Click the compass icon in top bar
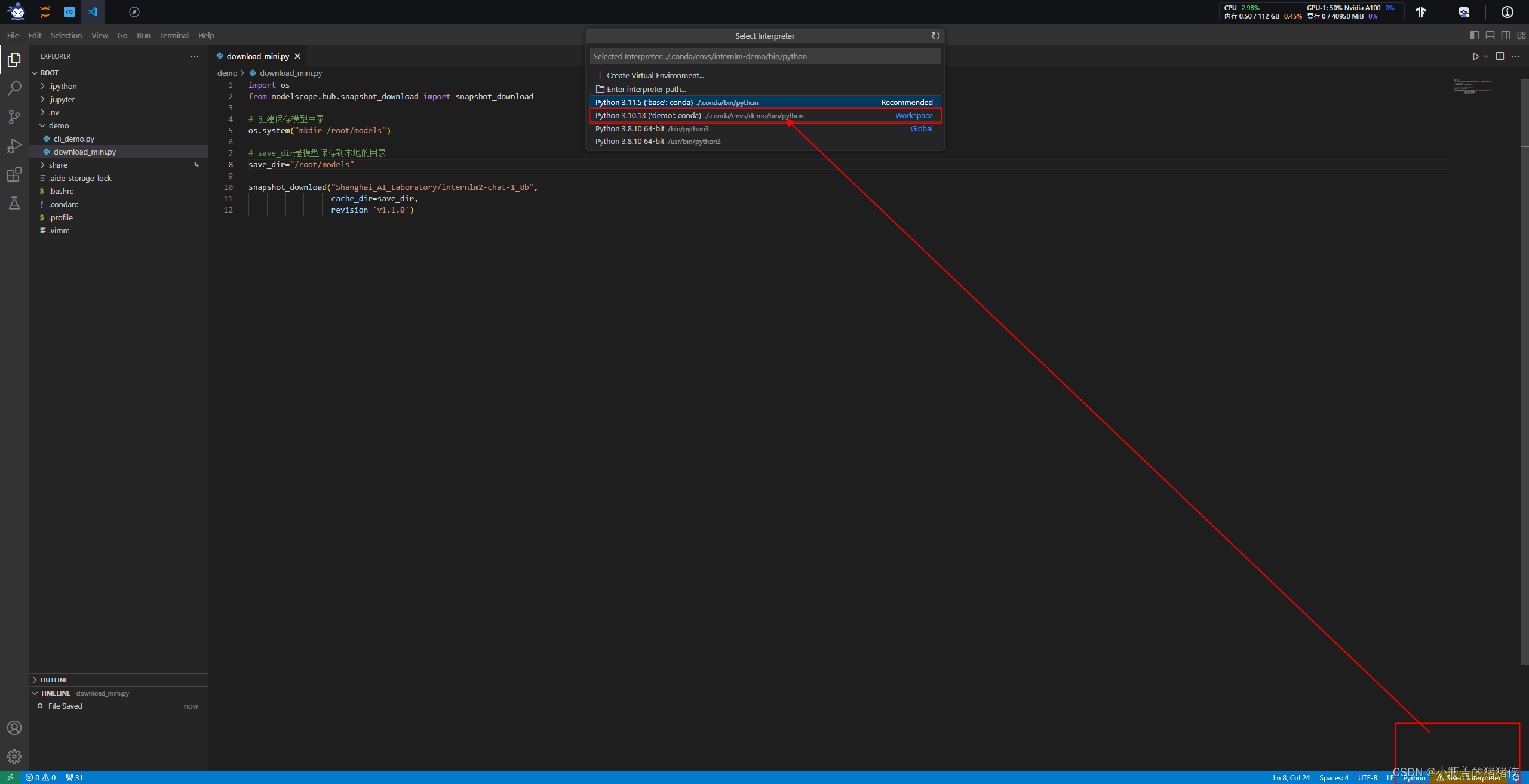Viewport: 1529px width, 784px height. point(134,12)
